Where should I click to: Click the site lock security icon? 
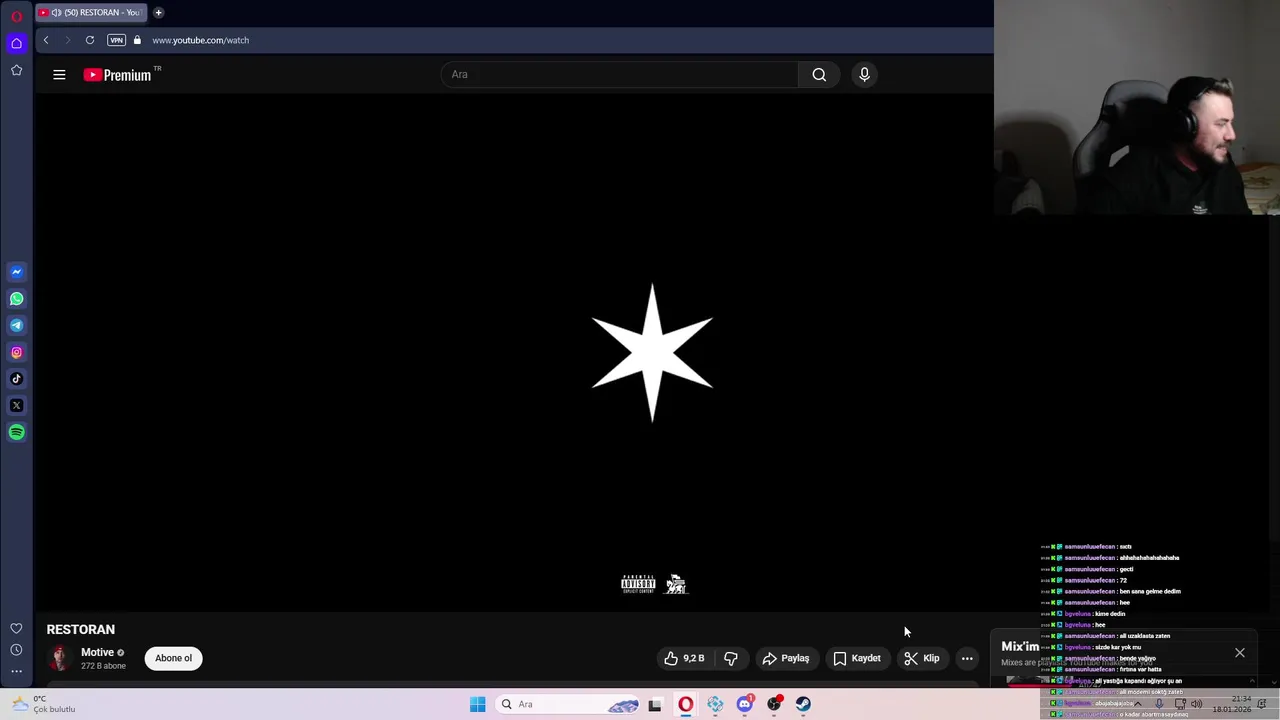point(137,40)
